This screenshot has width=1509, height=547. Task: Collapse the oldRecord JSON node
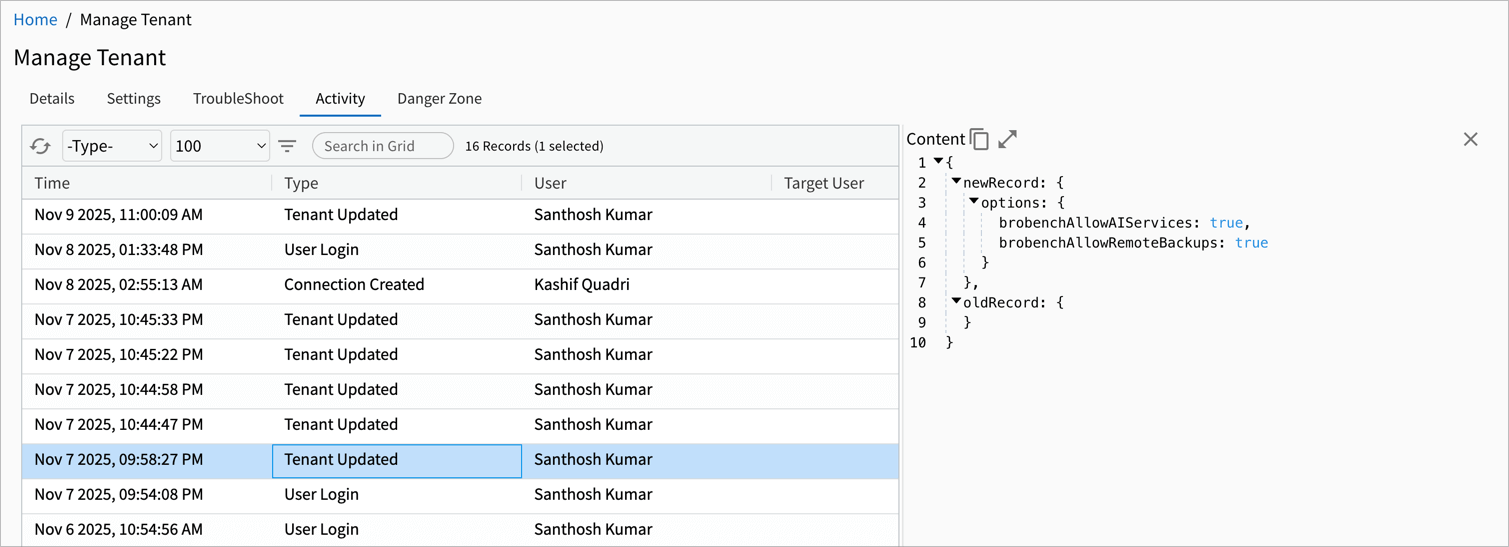[956, 301]
